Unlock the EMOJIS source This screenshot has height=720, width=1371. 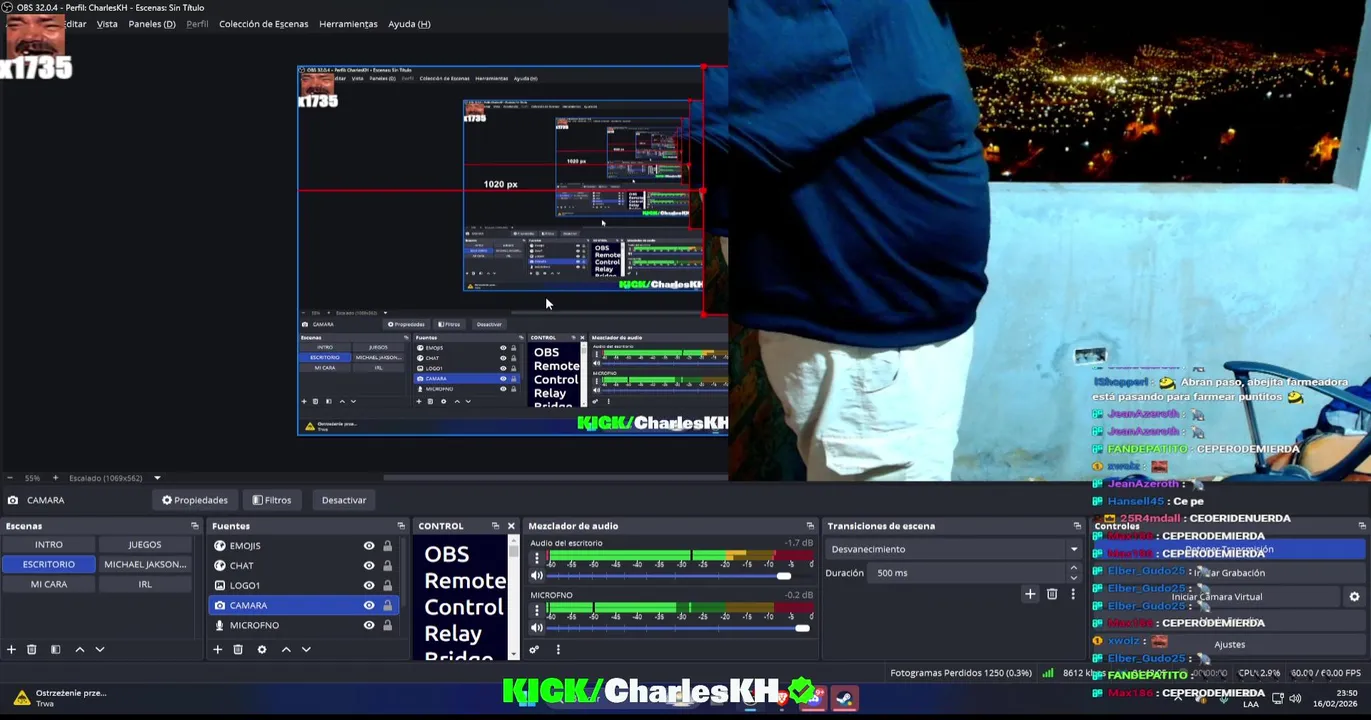click(387, 546)
